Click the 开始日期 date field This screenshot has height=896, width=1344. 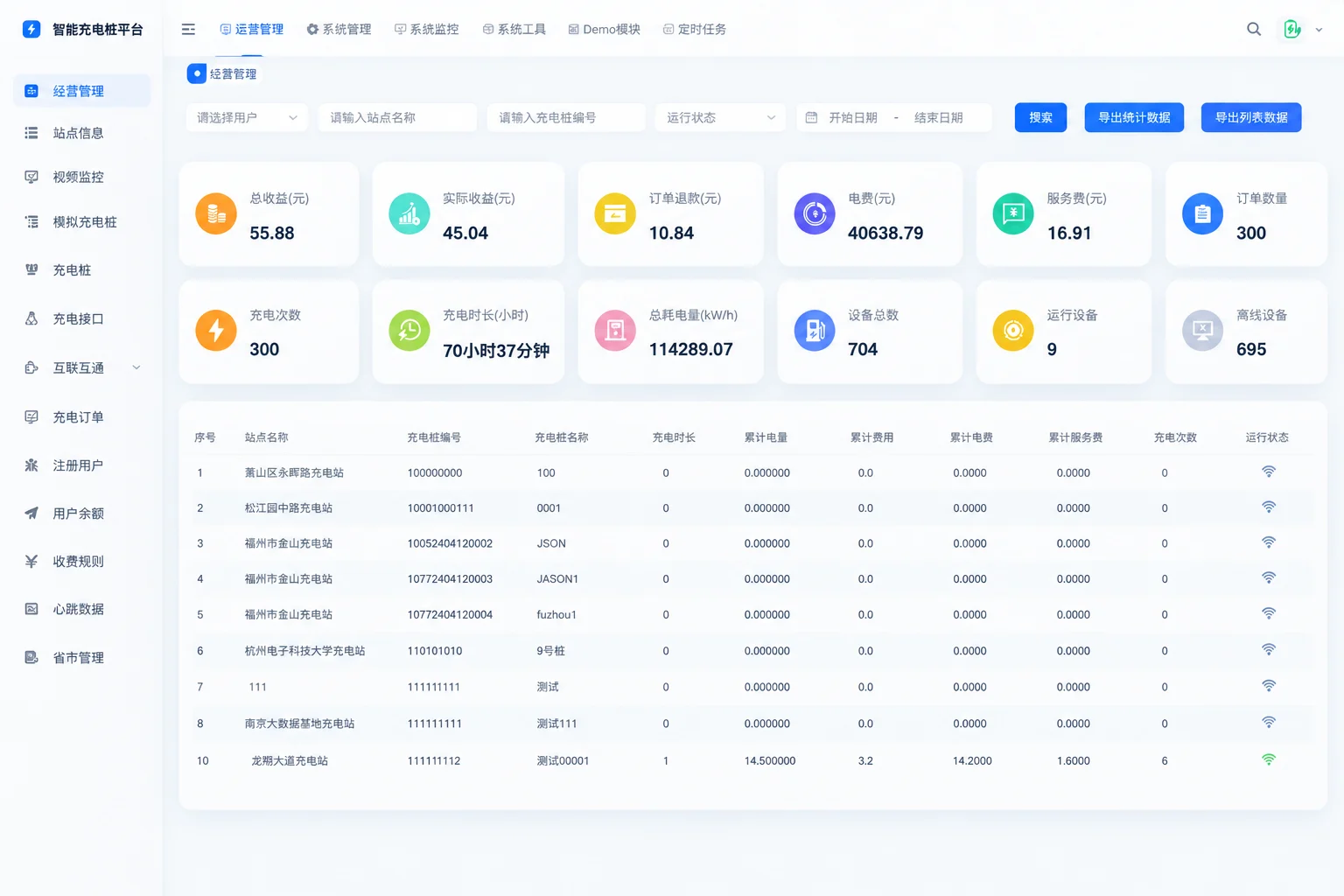pyautogui.click(x=853, y=117)
